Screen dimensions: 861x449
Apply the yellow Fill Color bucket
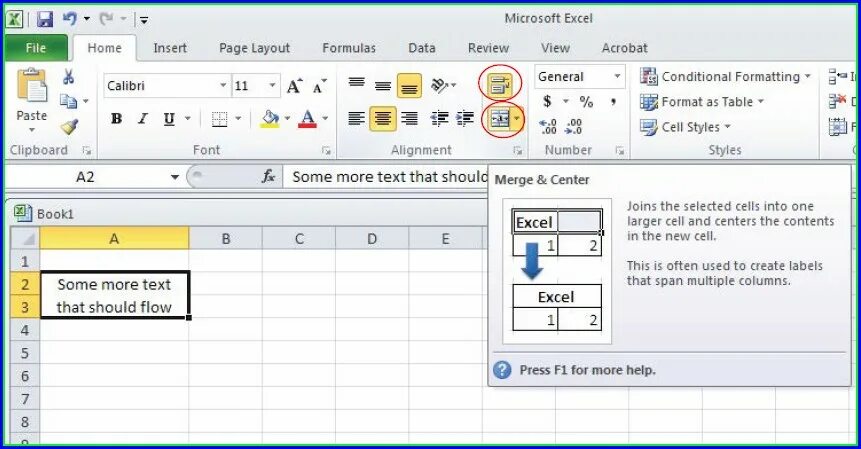tap(269, 119)
